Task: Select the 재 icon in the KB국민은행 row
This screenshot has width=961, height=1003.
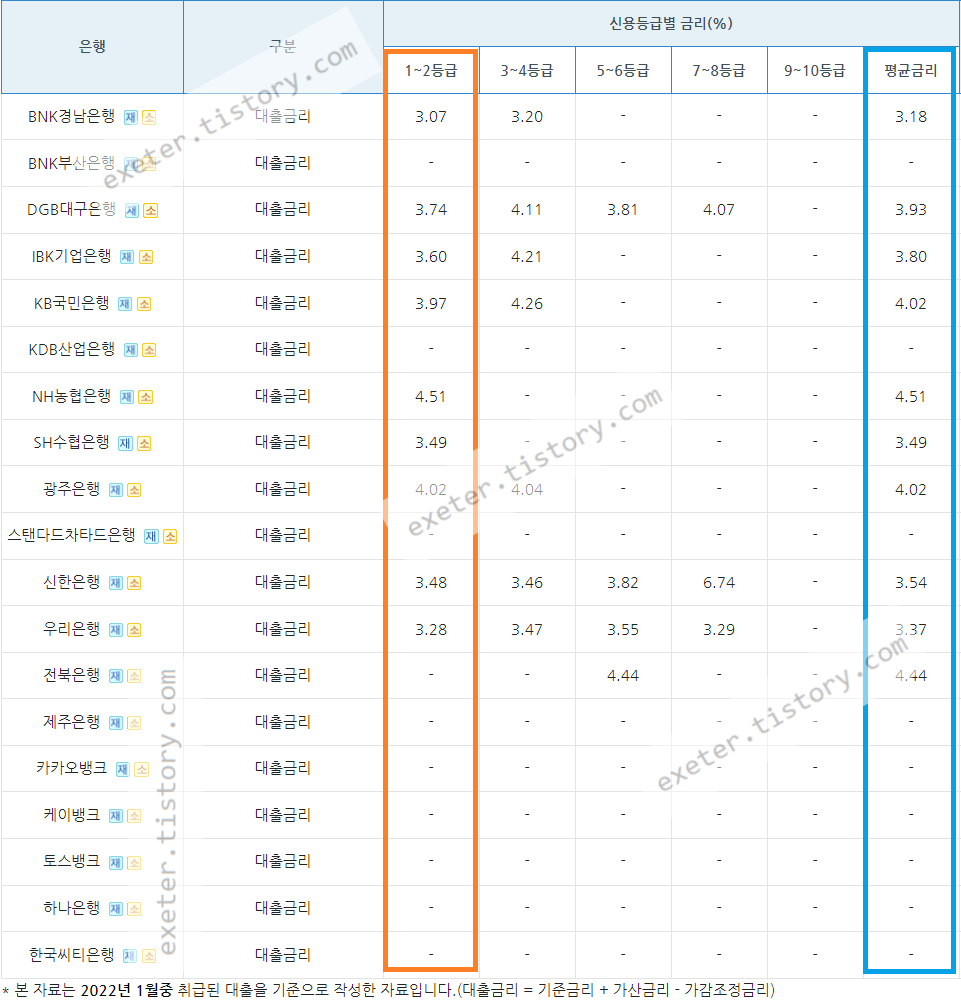Action: pos(125,304)
